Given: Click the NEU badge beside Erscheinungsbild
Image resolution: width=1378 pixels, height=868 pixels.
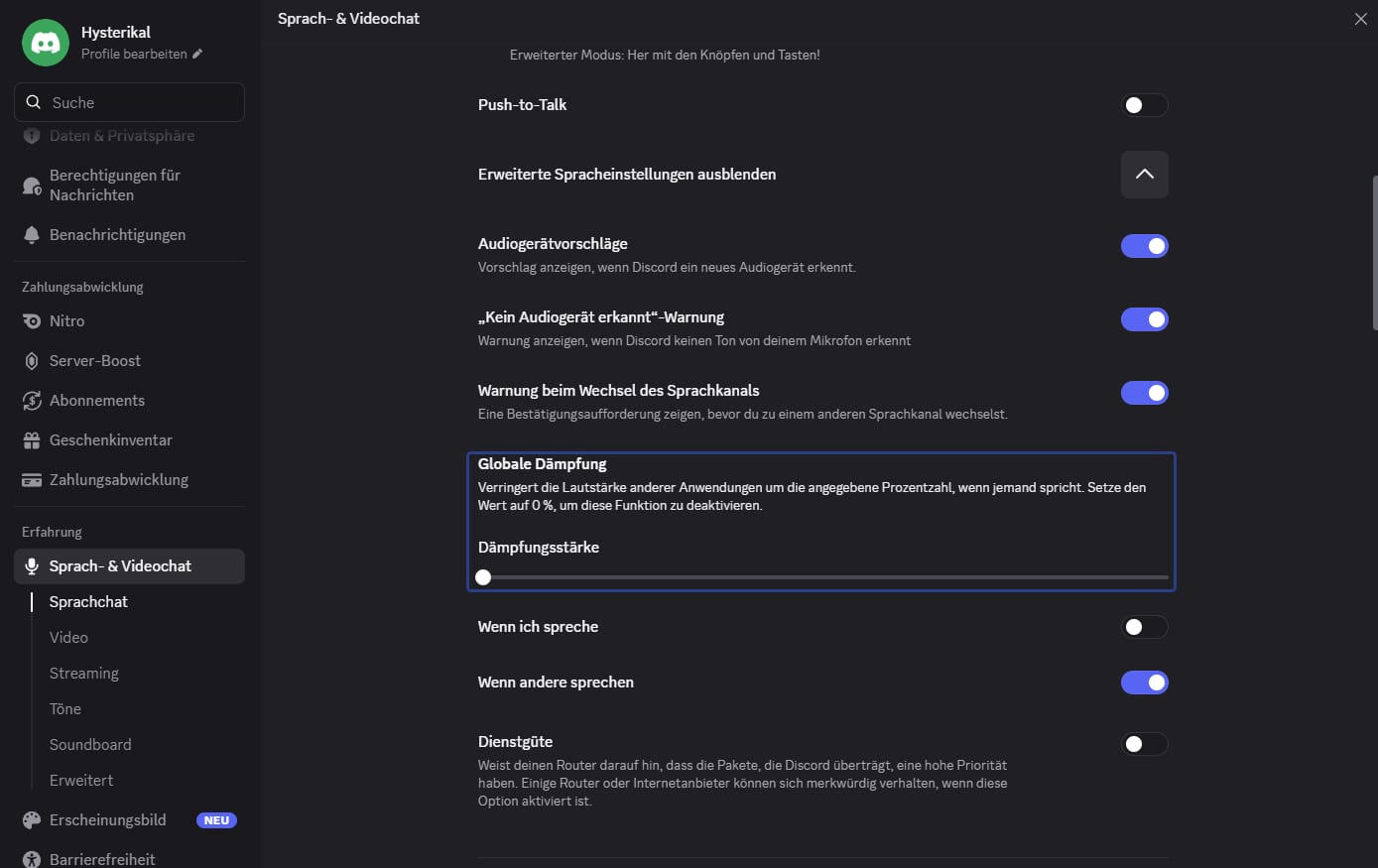Looking at the screenshot, I should point(216,820).
